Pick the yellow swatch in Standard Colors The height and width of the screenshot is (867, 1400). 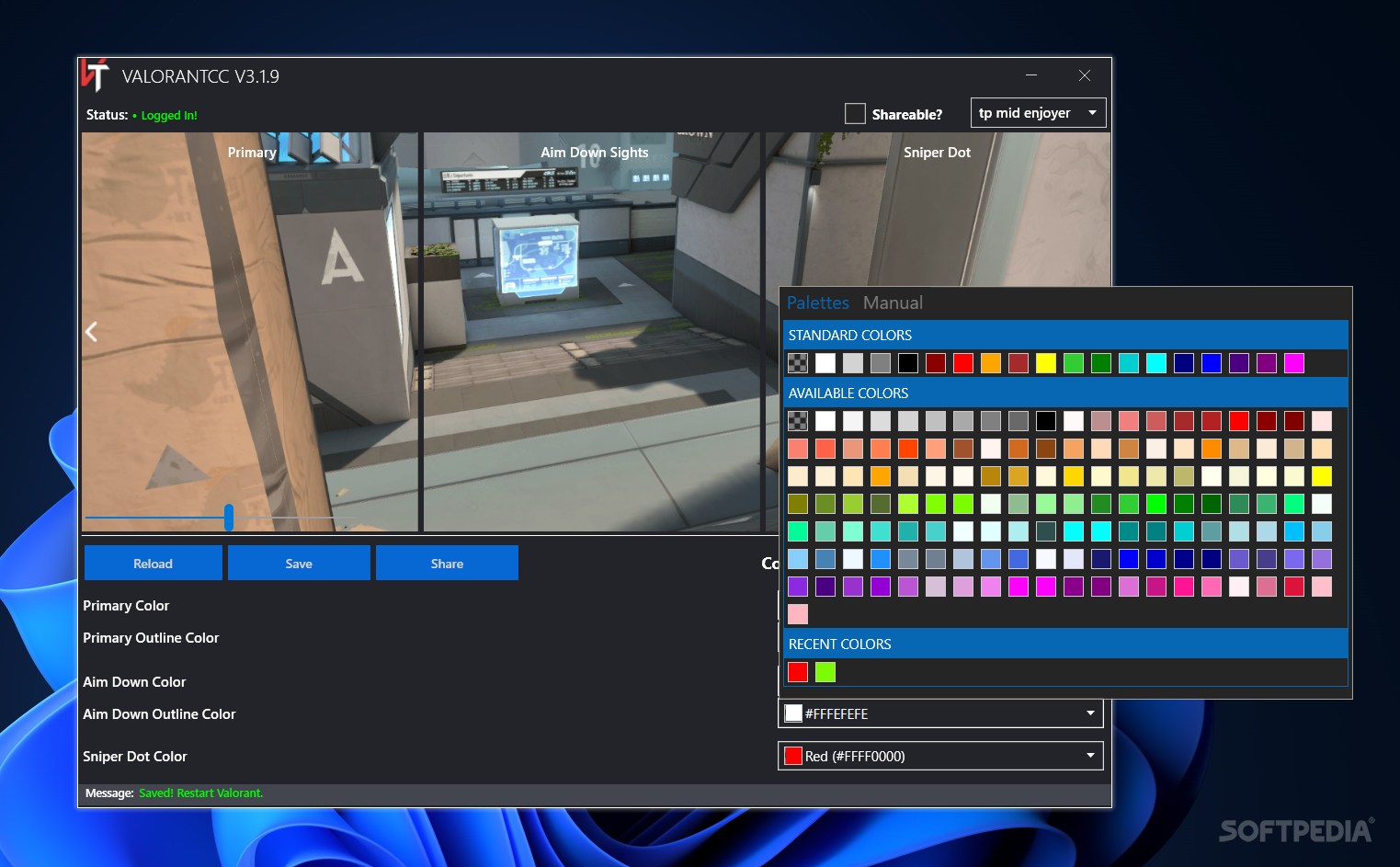tap(1046, 363)
